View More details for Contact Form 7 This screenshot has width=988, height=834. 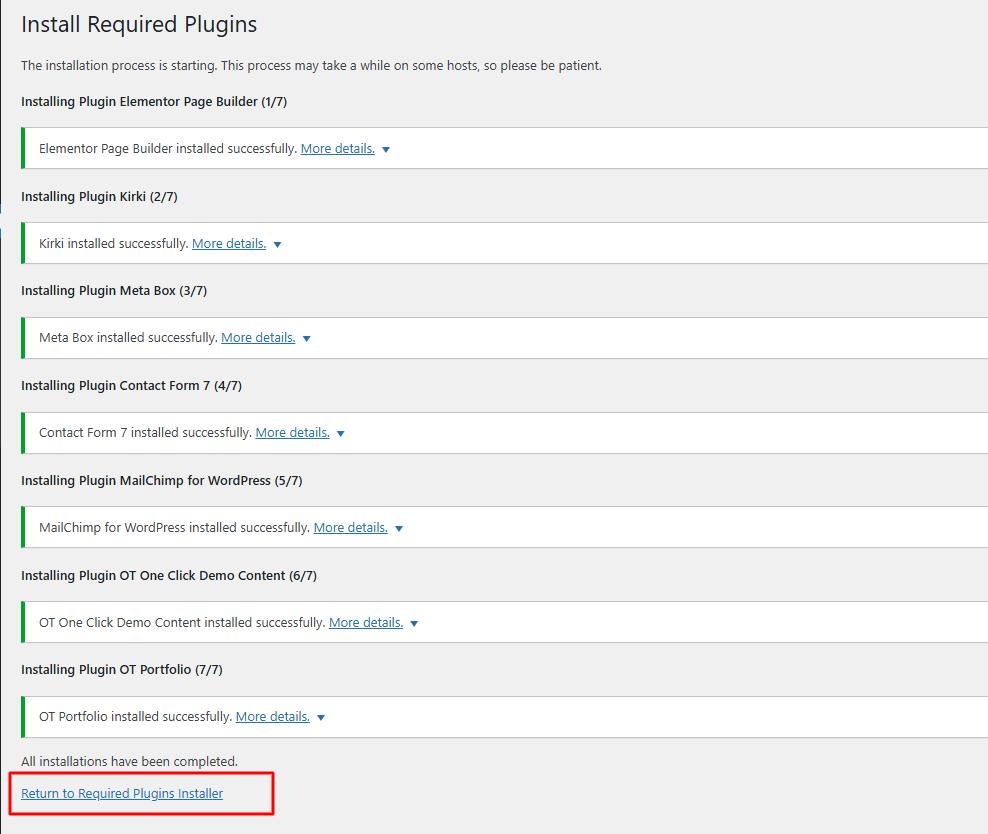pos(292,433)
